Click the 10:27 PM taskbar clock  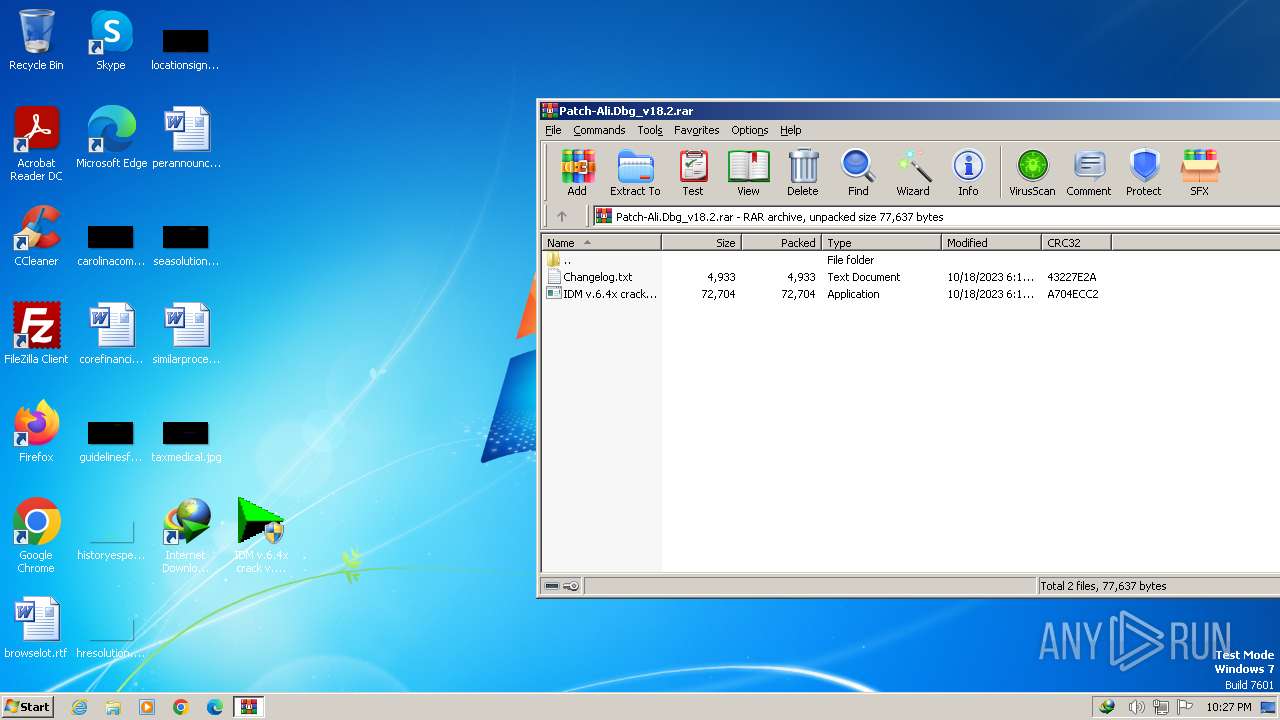tap(1228, 707)
